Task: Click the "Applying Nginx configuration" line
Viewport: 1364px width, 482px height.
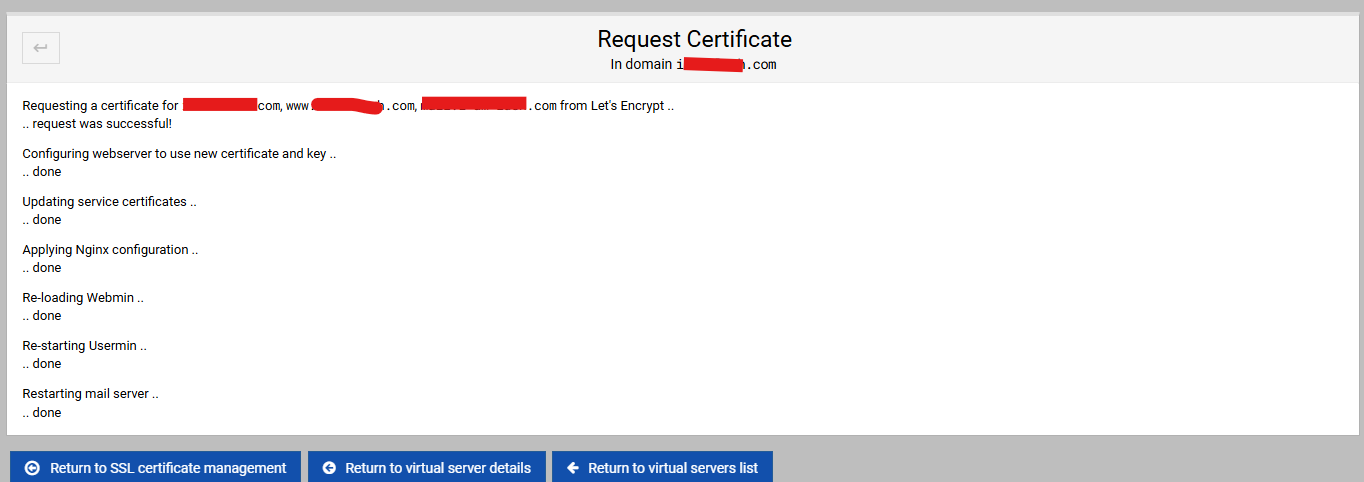Action: point(110,250)
